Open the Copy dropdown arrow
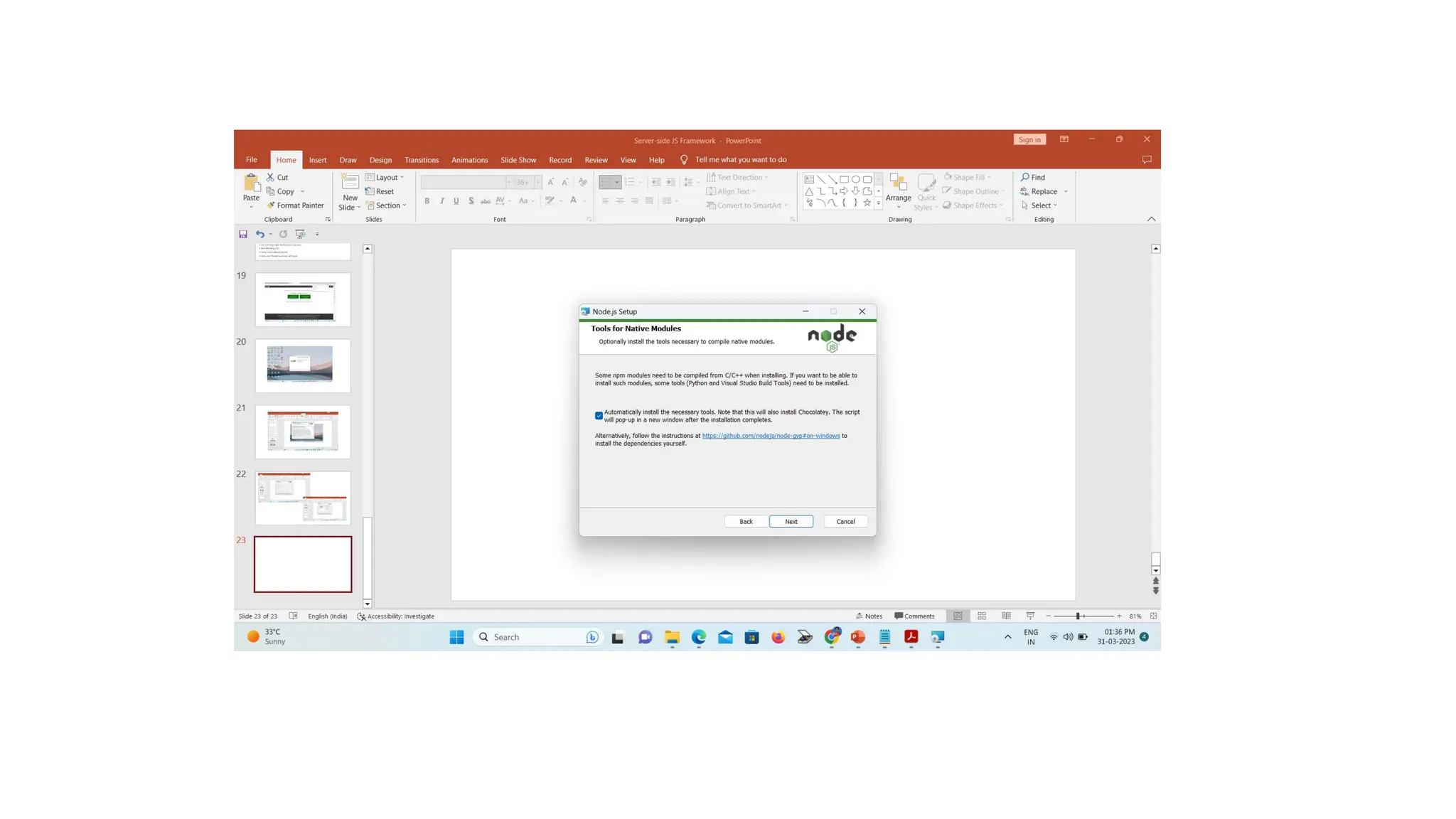 click(302, 192)
